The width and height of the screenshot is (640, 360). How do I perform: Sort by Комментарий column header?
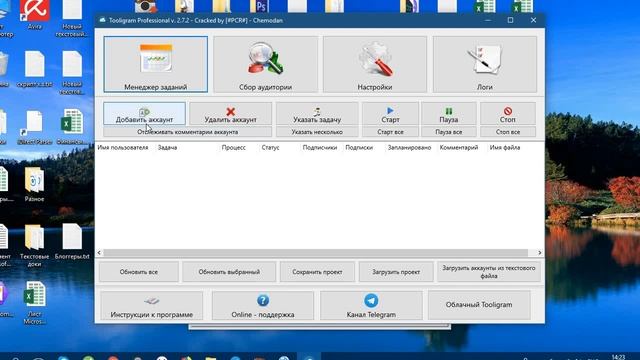point(459,147)
